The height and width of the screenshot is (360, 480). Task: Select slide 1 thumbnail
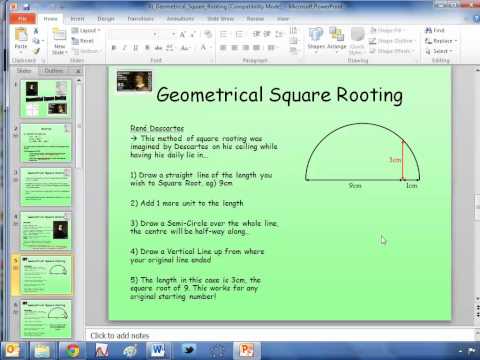(x=46, y=99)
